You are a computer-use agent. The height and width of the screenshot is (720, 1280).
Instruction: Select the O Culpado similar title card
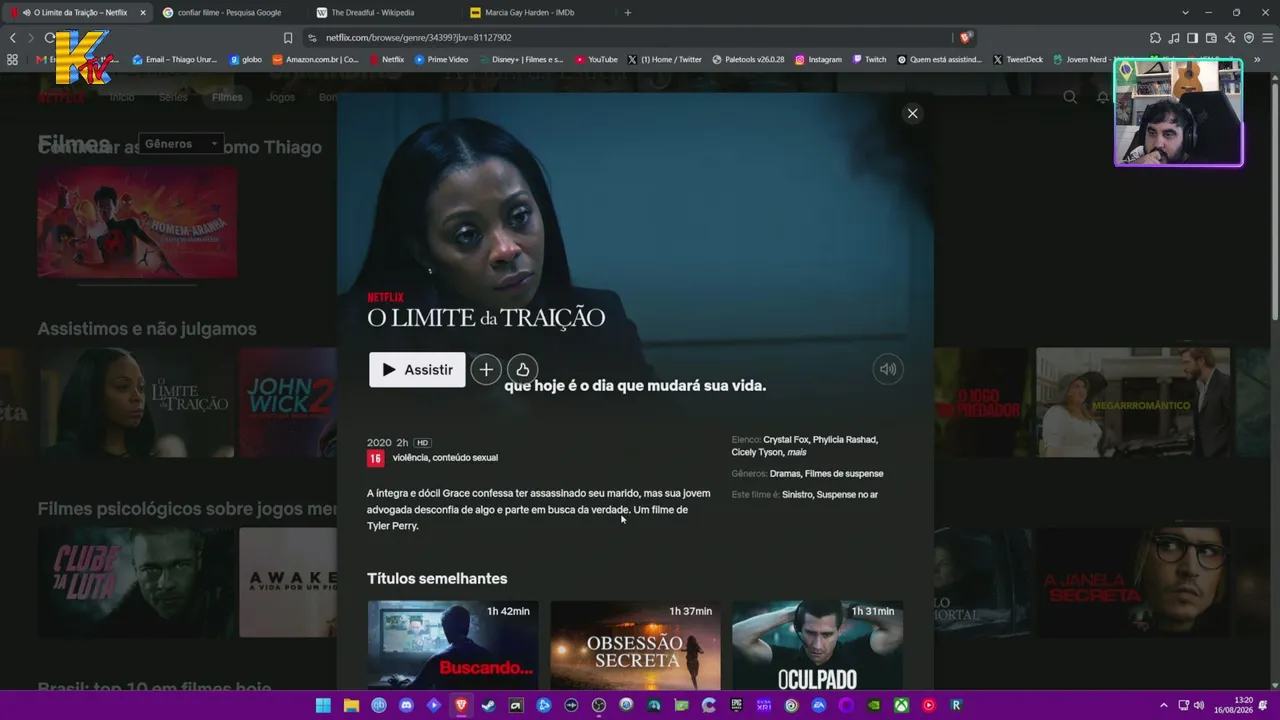tap(818, 645)
